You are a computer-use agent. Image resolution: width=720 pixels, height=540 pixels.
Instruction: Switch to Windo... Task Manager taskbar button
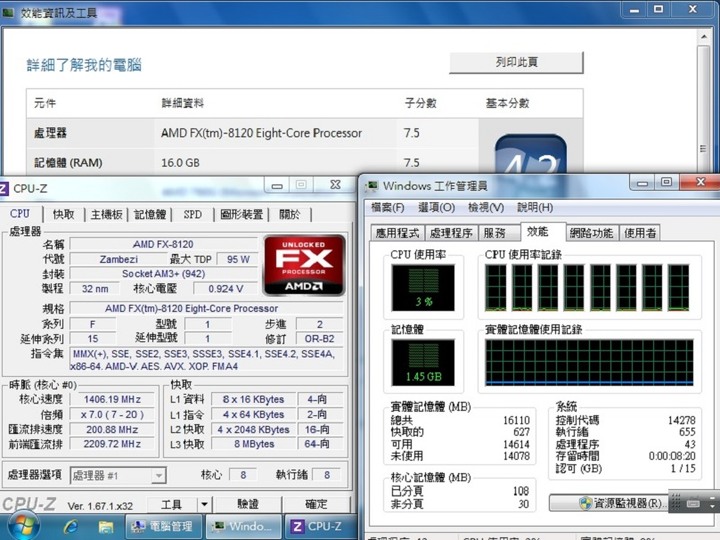click(x=243, y=526)
